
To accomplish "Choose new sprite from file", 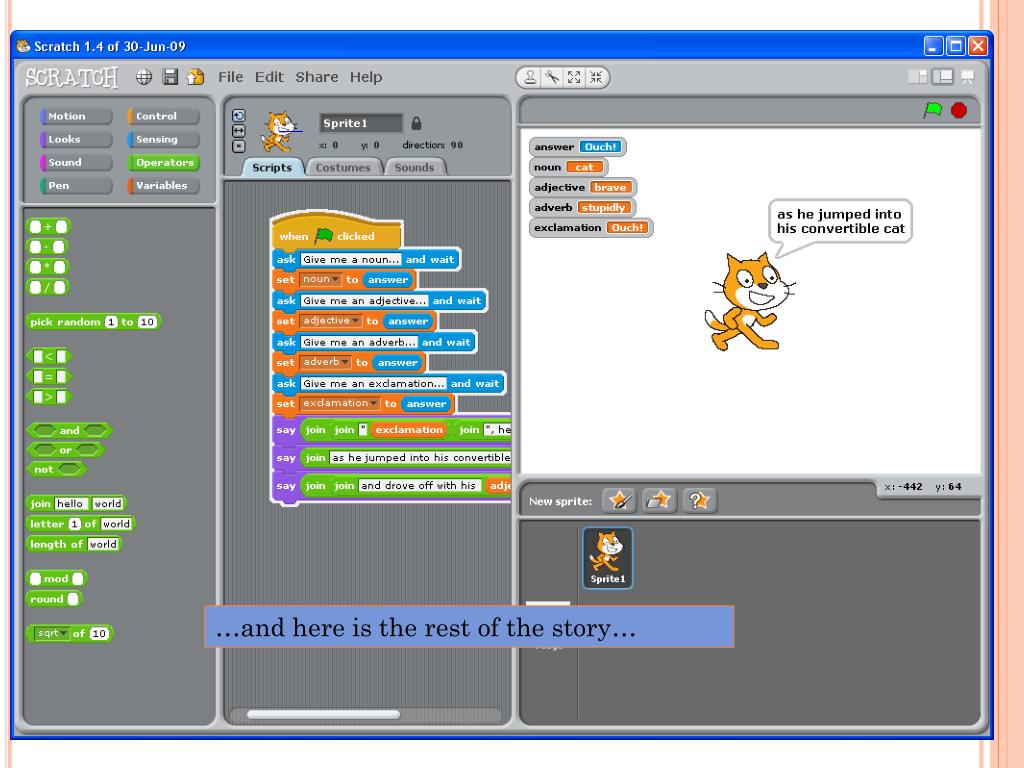I will click(658, 501).
